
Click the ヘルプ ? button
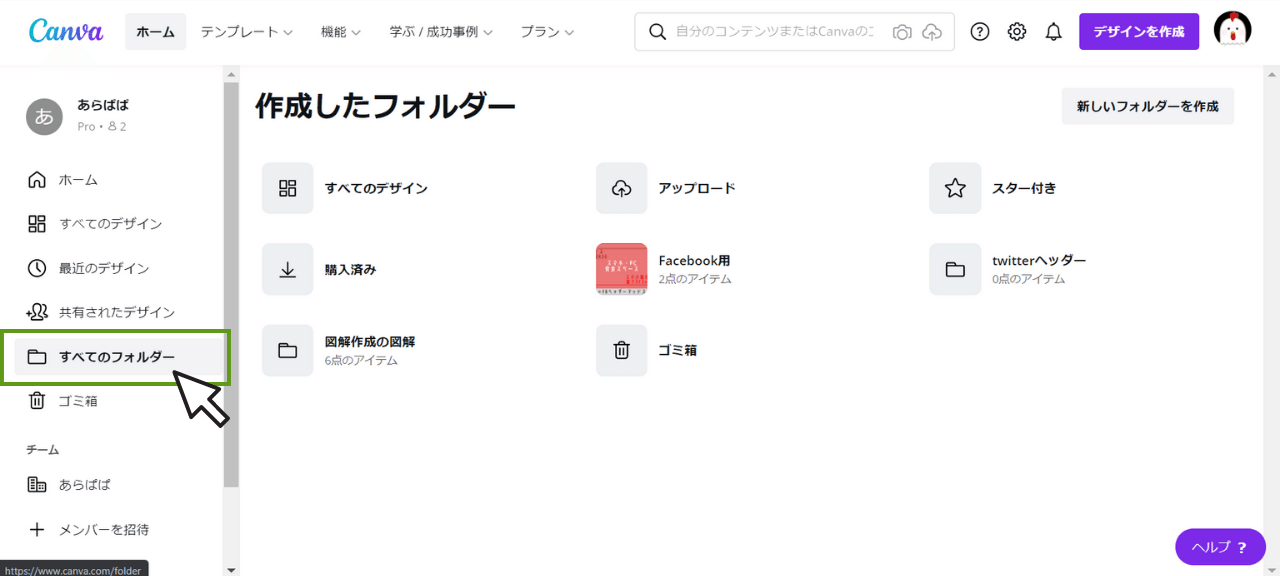click(1220, 547)
